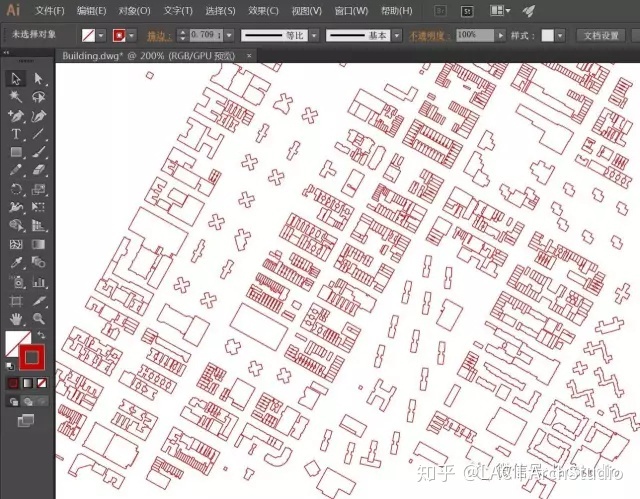Open the 选择(S) menu
This screenshot has width=640, height=499.
[x=220, y=11]
